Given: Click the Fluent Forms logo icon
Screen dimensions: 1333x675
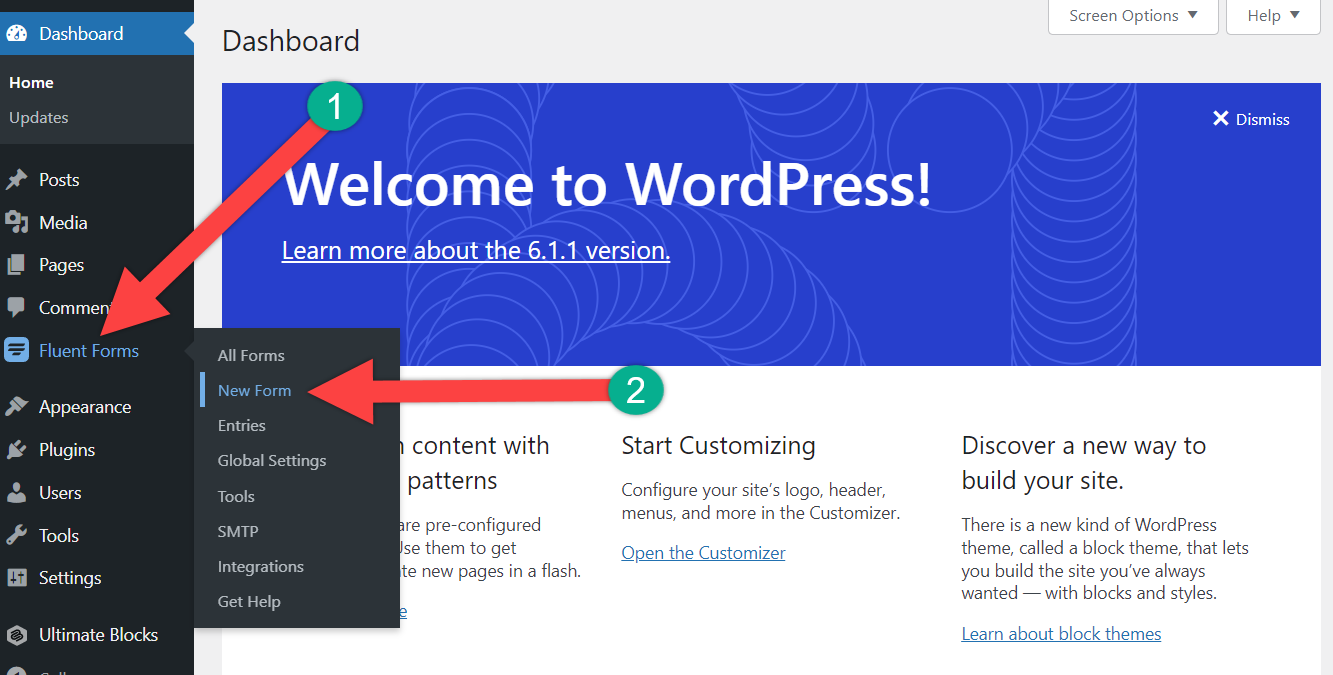Looking at the screenshot, I should (x=16, y=350).
